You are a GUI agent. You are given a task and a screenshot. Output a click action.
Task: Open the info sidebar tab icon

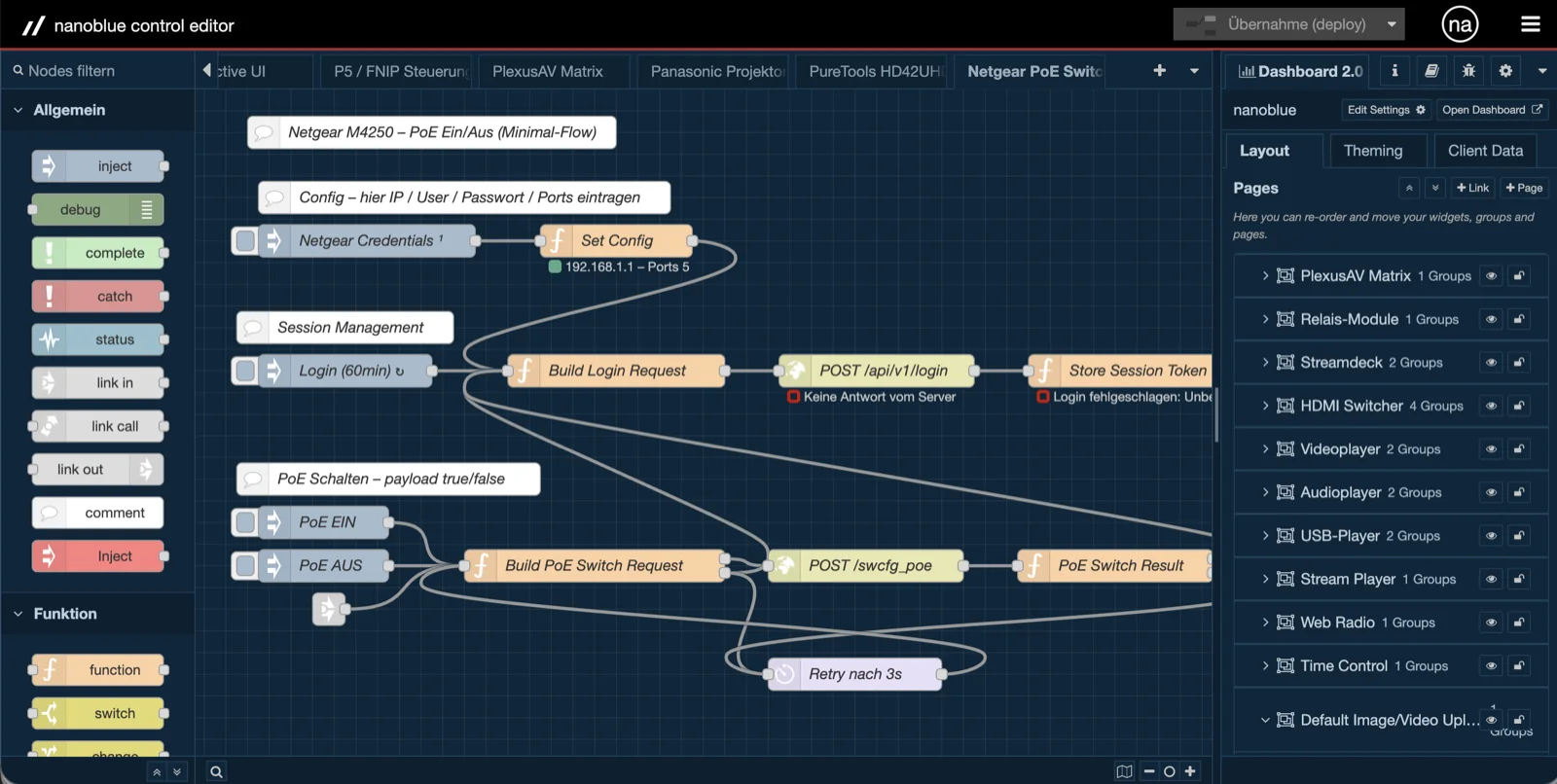pos(1394,71)
